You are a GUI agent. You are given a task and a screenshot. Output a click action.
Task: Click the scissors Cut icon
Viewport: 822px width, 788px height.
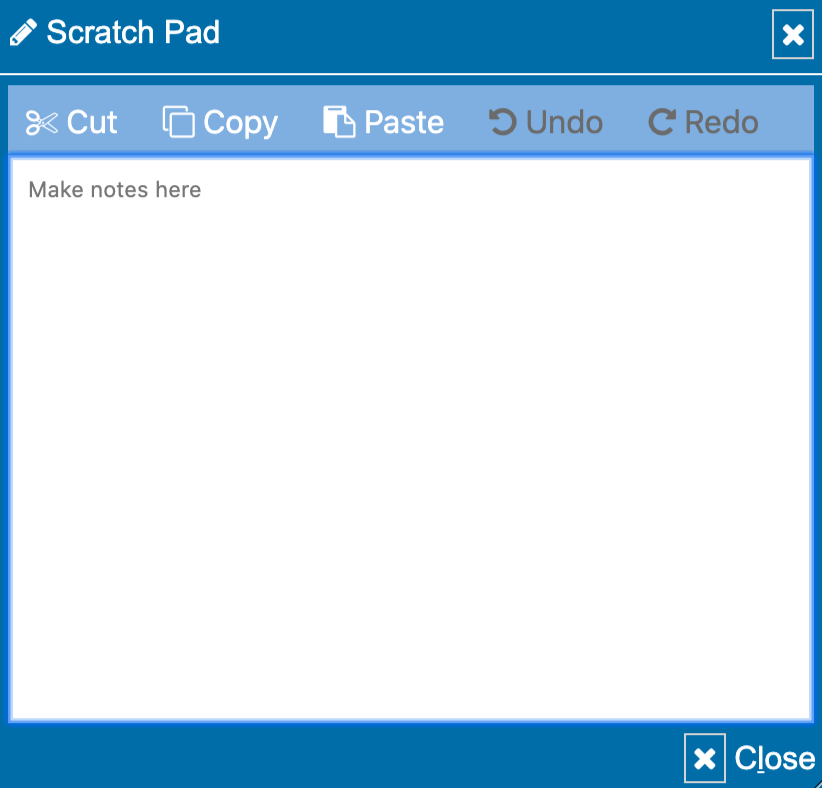point(43,120)
